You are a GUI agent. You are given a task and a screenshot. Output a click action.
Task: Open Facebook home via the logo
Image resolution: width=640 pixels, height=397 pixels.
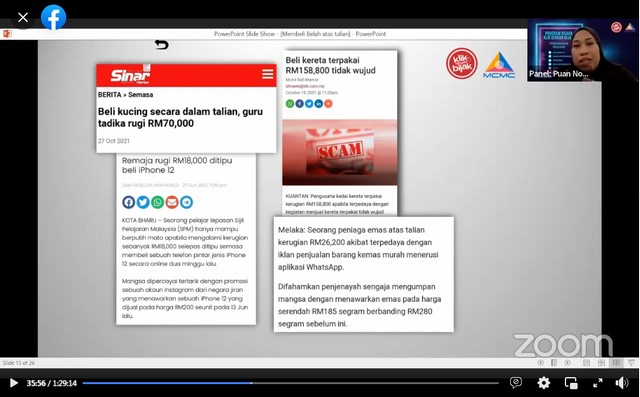[53, 17]
